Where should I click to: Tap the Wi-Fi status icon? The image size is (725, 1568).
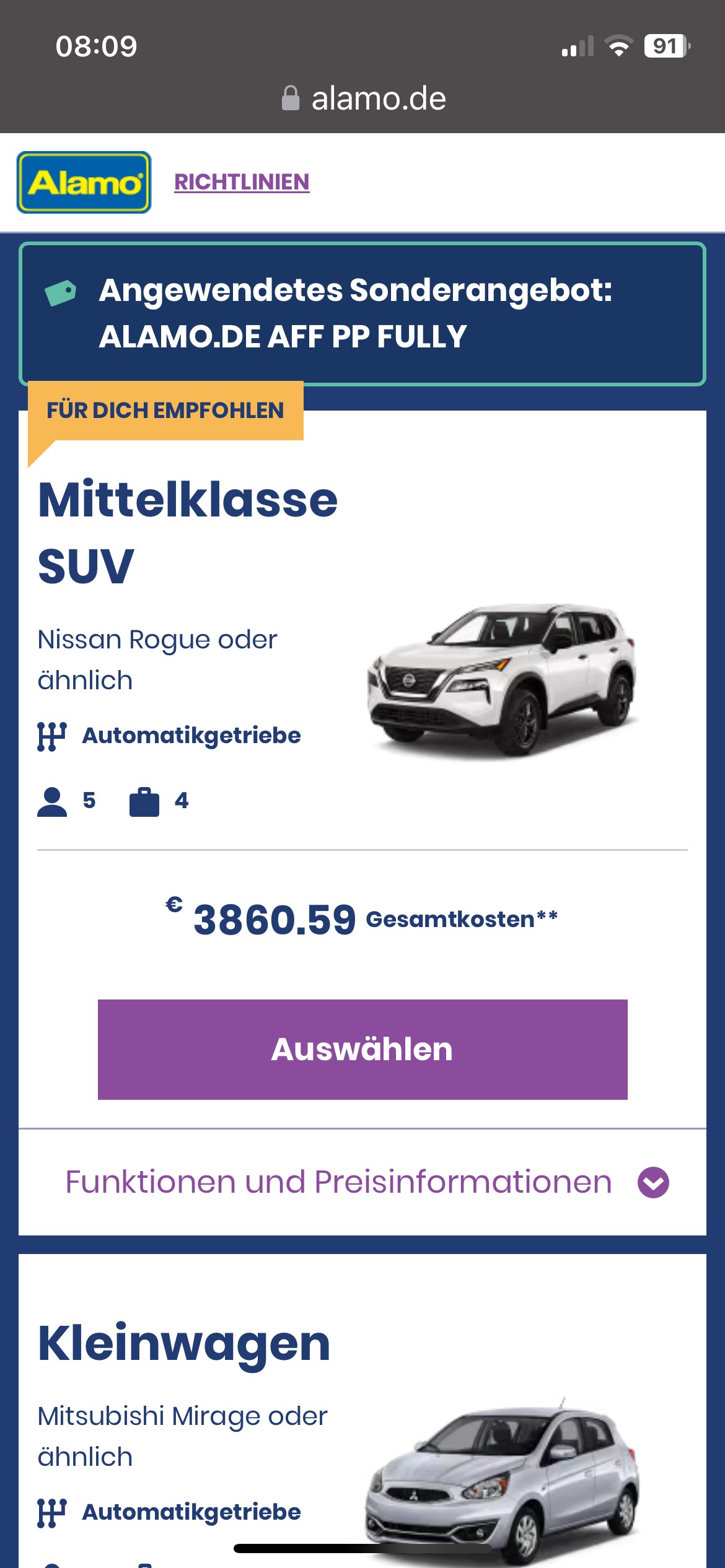click(x=618, y=46)
